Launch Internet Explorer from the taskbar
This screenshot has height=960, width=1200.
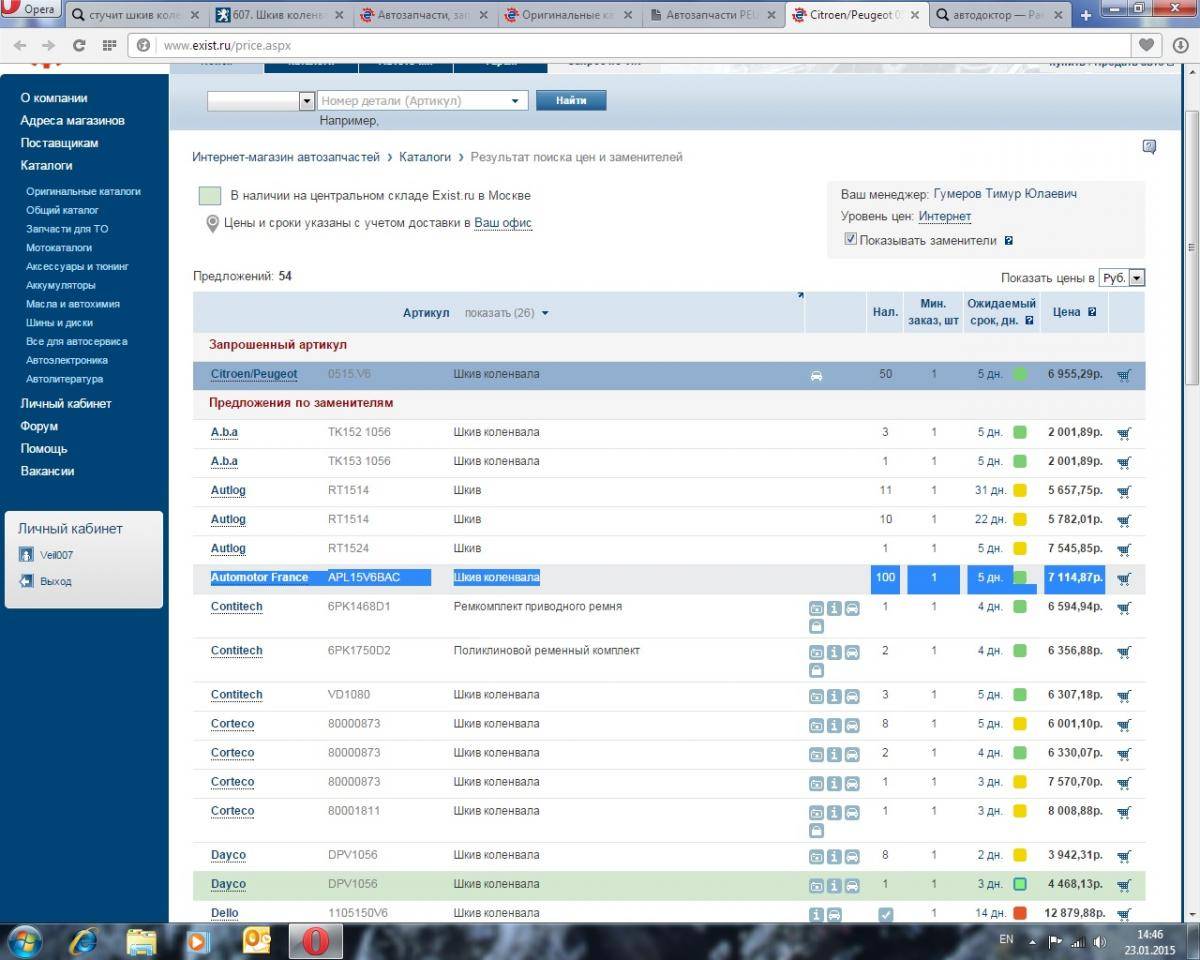point(83,941)
